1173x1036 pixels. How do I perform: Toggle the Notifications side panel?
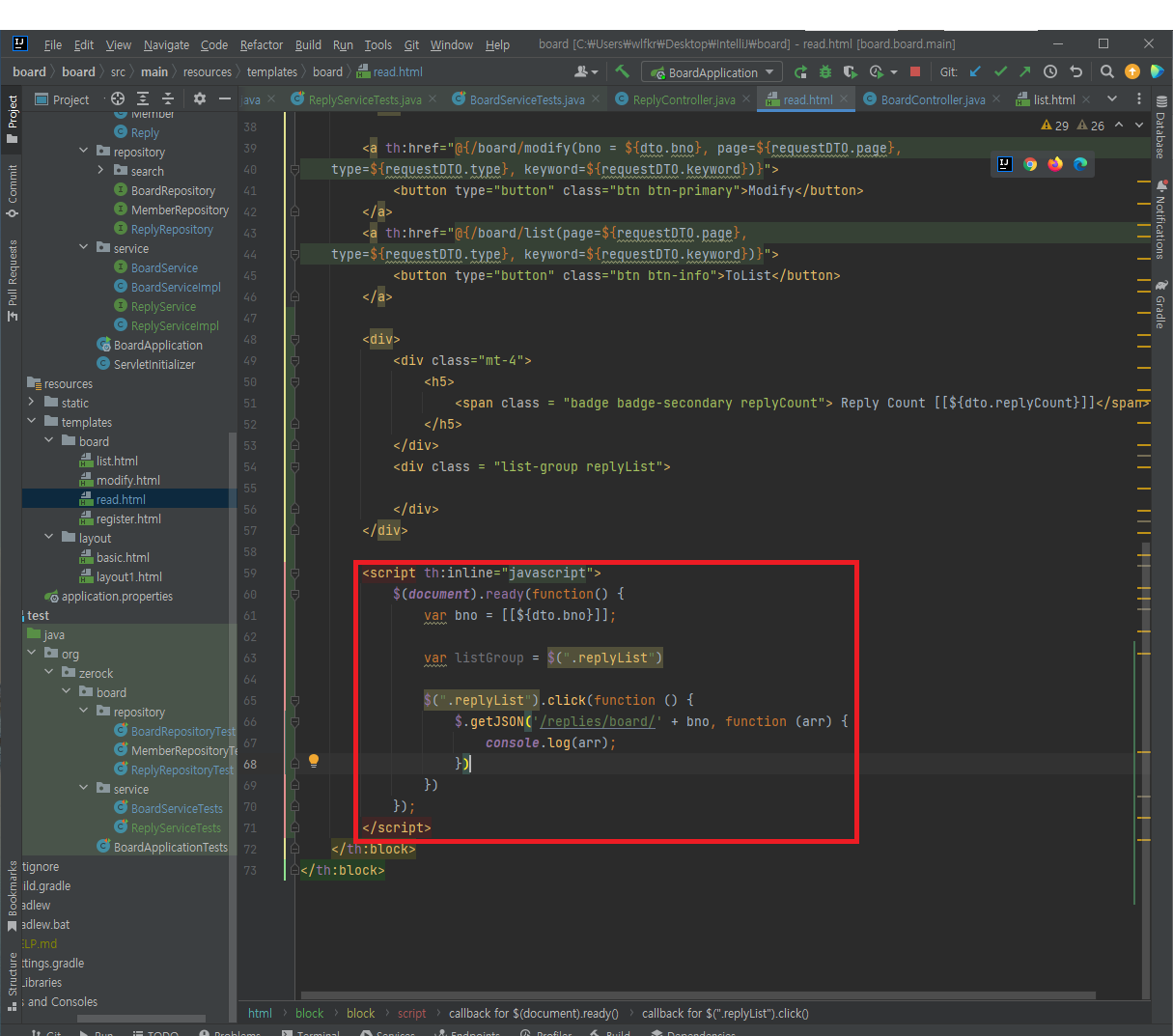[x=1160, y=220]
